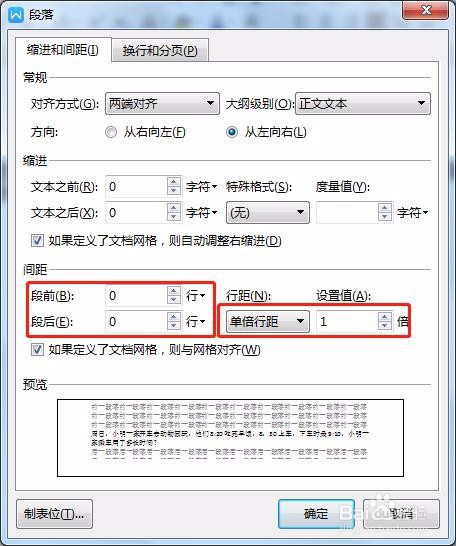Screen dimensions: 456x546
Task: Switch to the 换行和分页(P) tab
Action: (160, 50)
